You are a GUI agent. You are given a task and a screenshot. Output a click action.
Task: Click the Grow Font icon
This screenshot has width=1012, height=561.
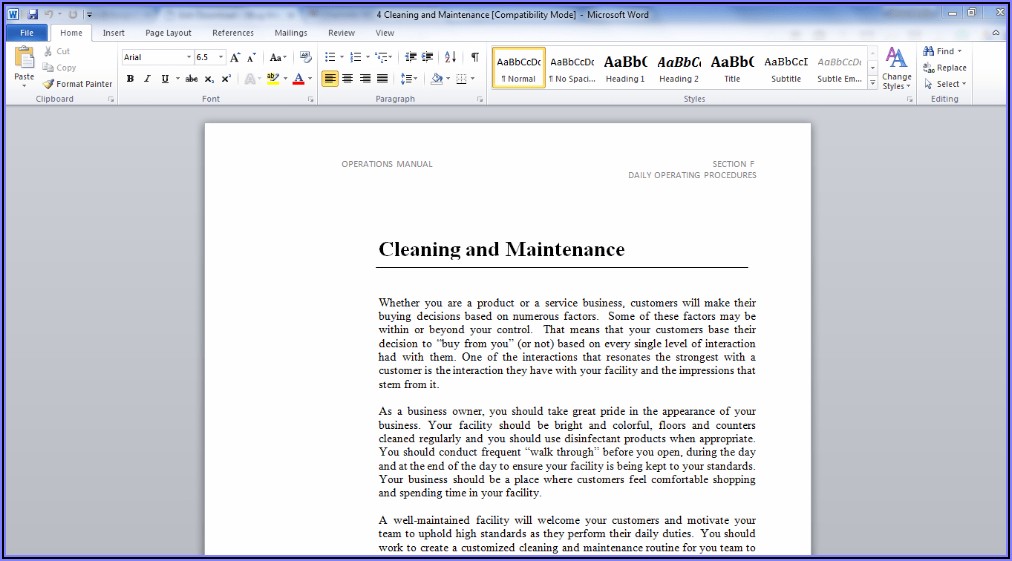click(x=236, y=58)
